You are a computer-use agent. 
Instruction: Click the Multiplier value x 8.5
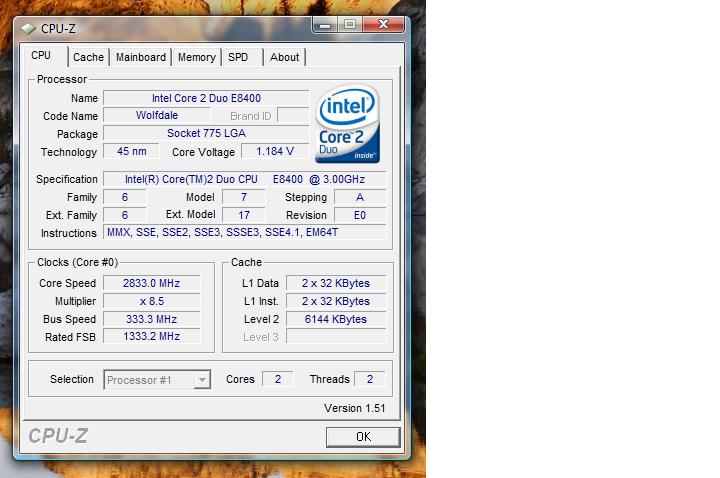tap(152, 301)
